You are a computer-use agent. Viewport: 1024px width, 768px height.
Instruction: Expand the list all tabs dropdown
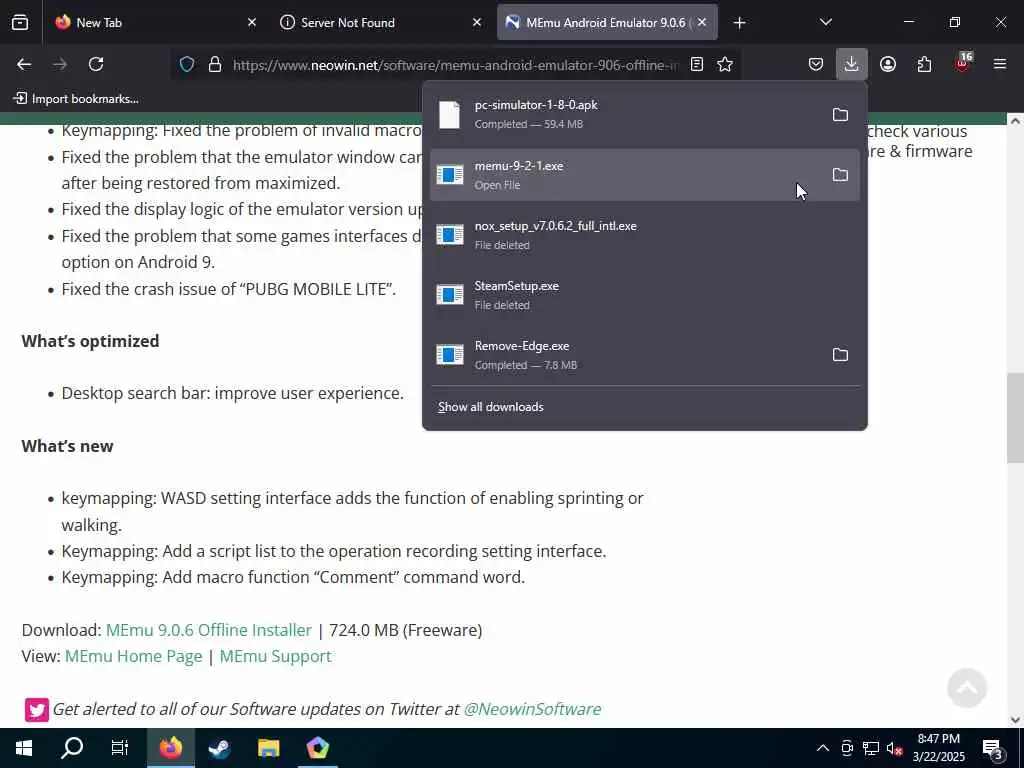click(x=825, y=22)
